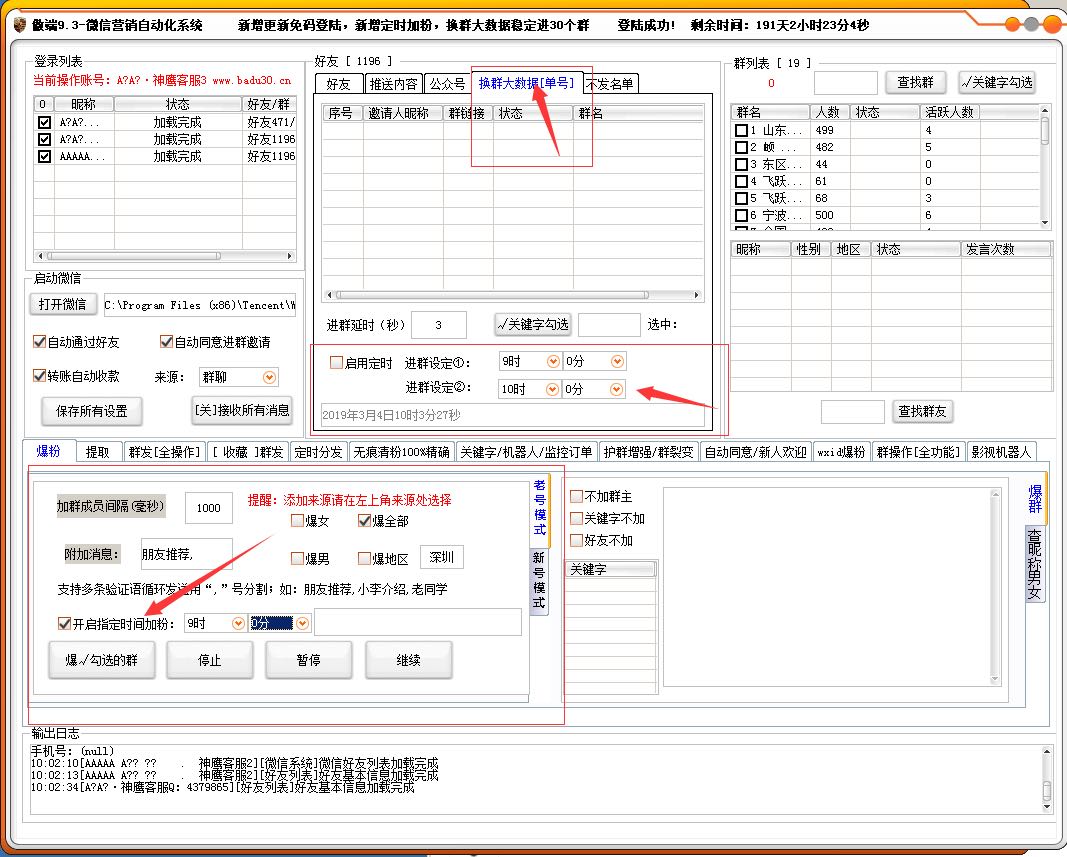Switch to the 公众号 tab

pos(447,84)
